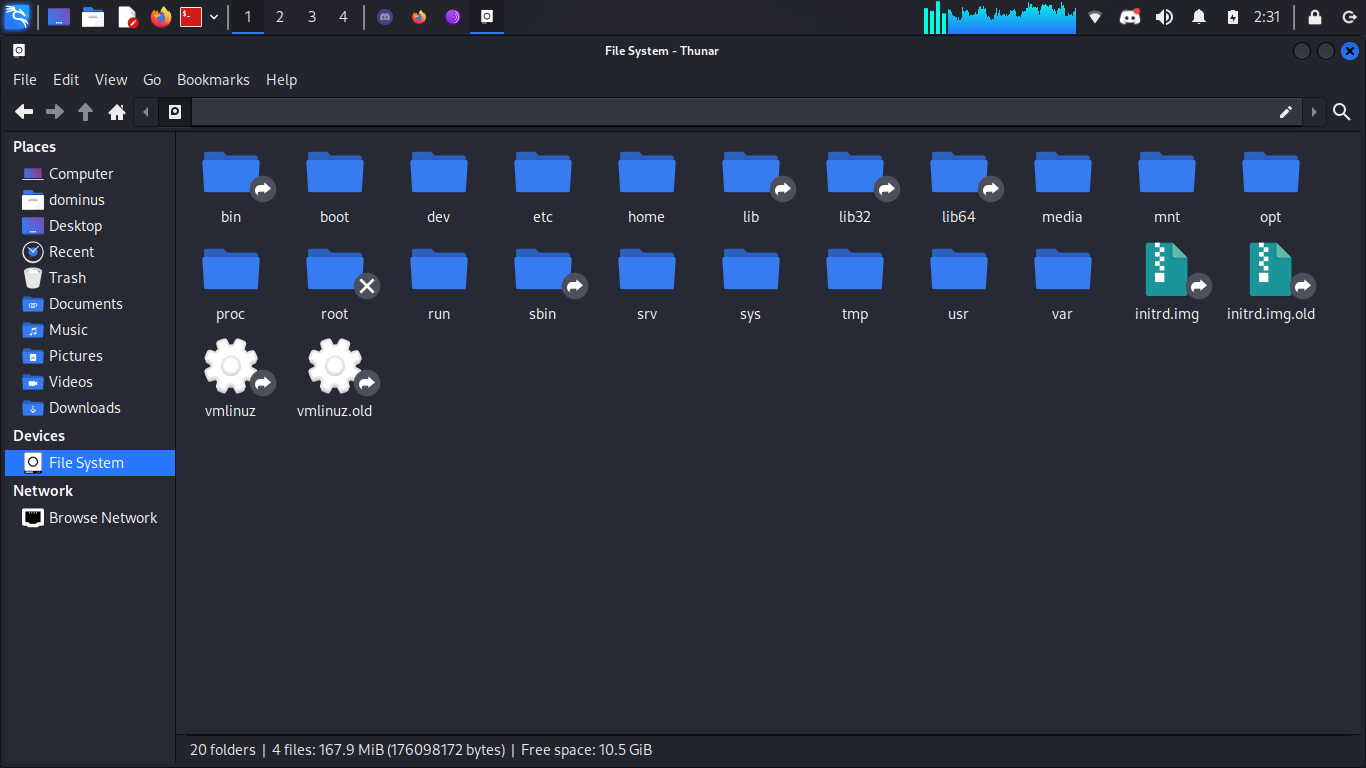Switch to workspace 2 in the panel
1366x768 pixels.
point(280,17)
